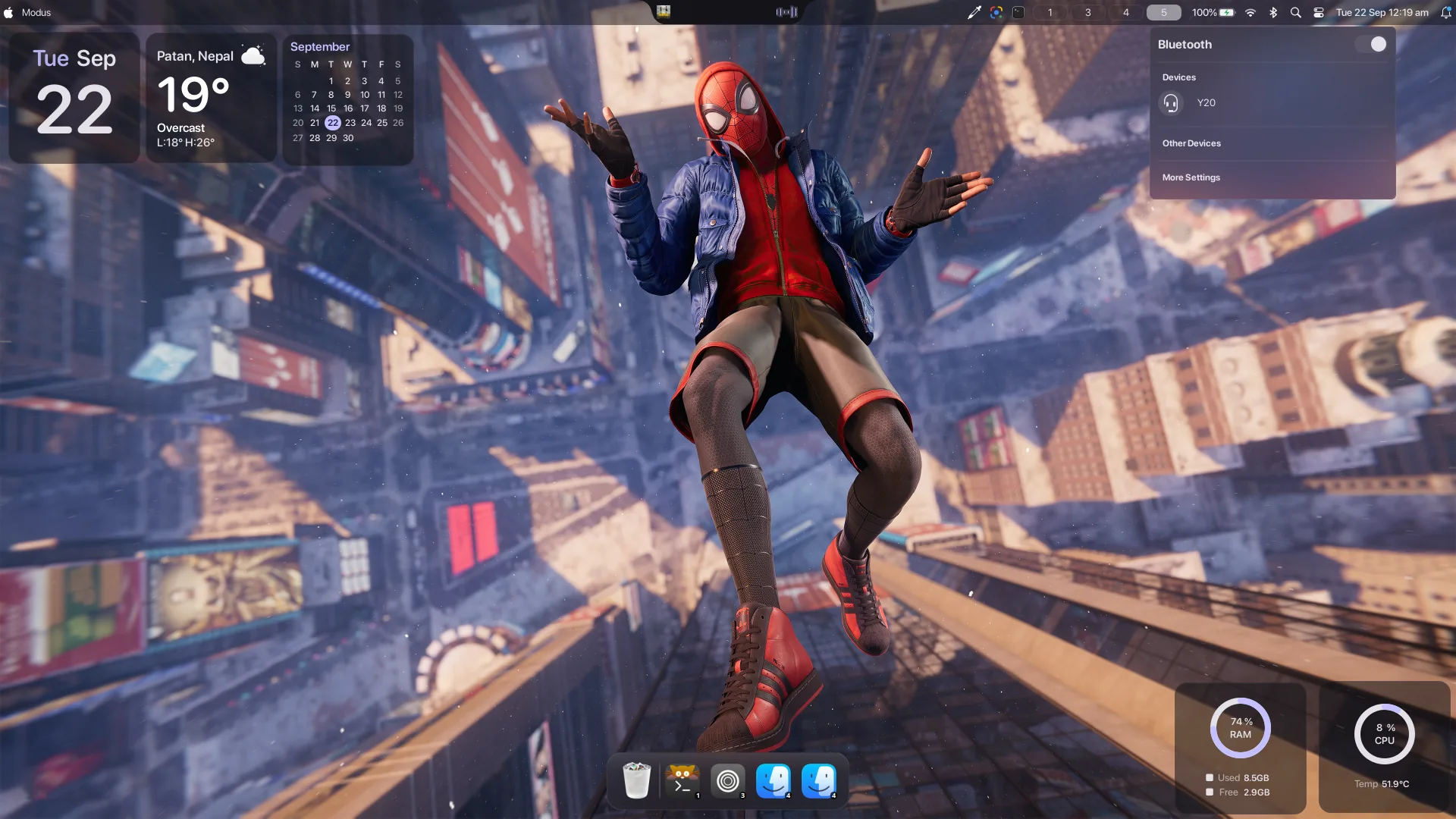Click the date and time clock
The image size is (1456, 819).
click(x=1382, y=12)
